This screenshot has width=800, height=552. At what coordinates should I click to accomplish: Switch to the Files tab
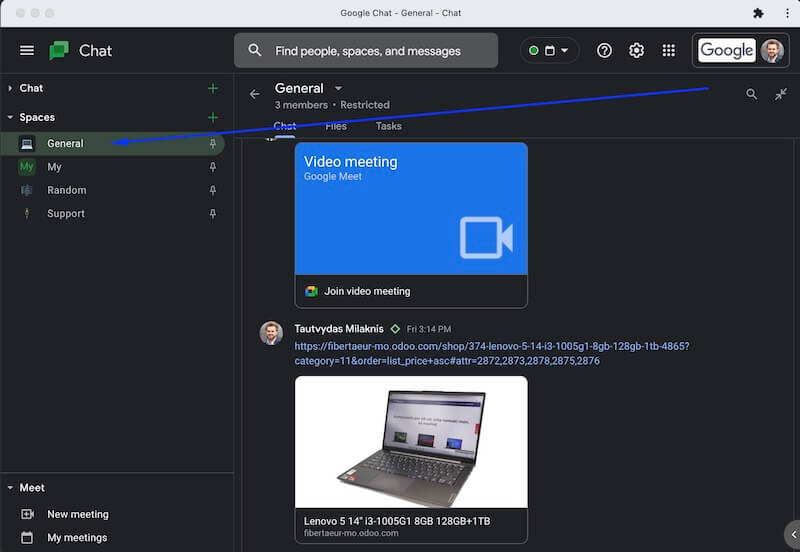pos(336,126)
